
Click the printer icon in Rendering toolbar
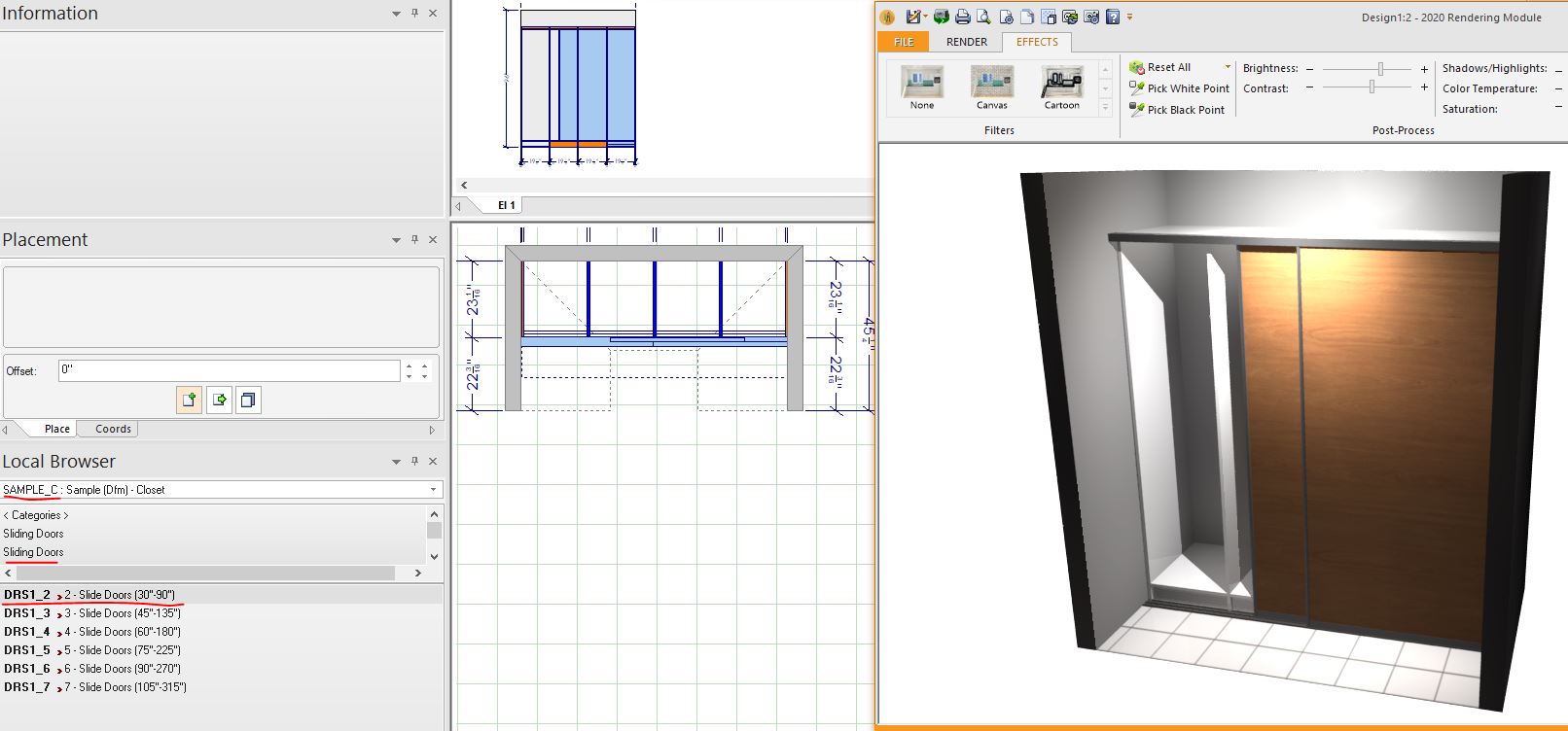pos(962,17)
